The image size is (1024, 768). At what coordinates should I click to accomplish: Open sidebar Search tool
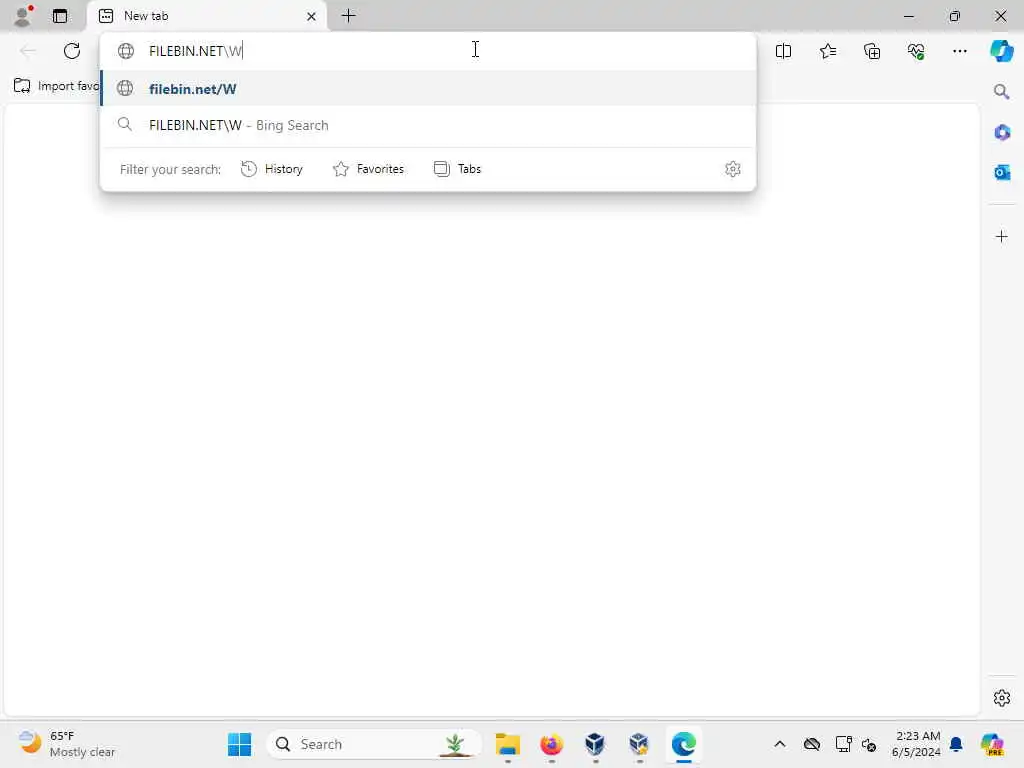(1002, 92)
